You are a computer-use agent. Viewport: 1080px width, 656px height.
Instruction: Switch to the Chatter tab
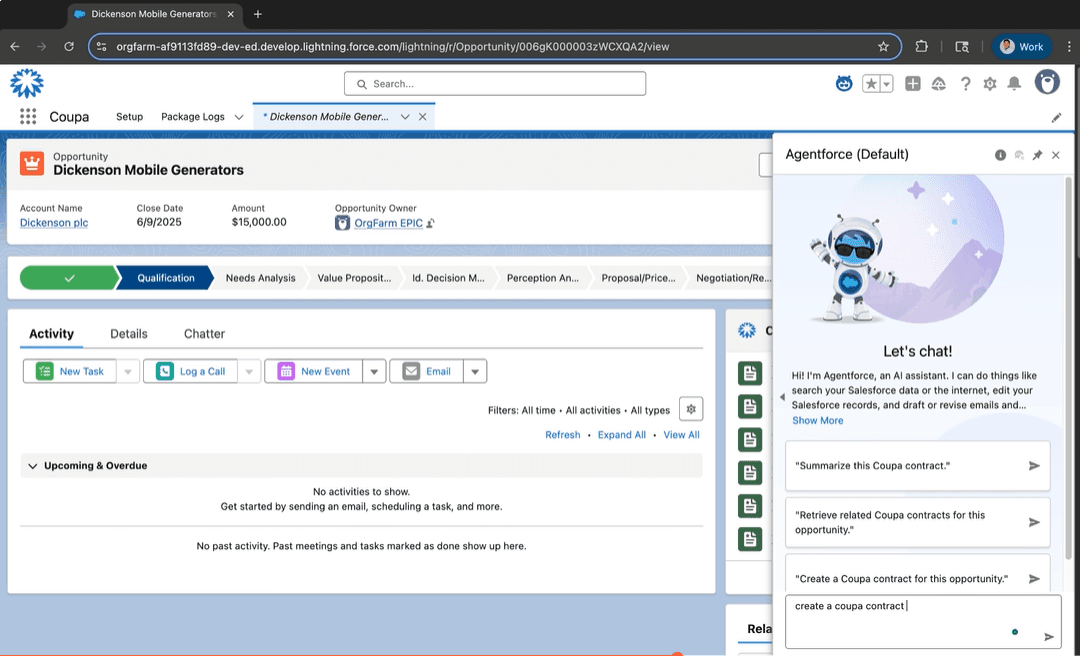pos(204,334)
